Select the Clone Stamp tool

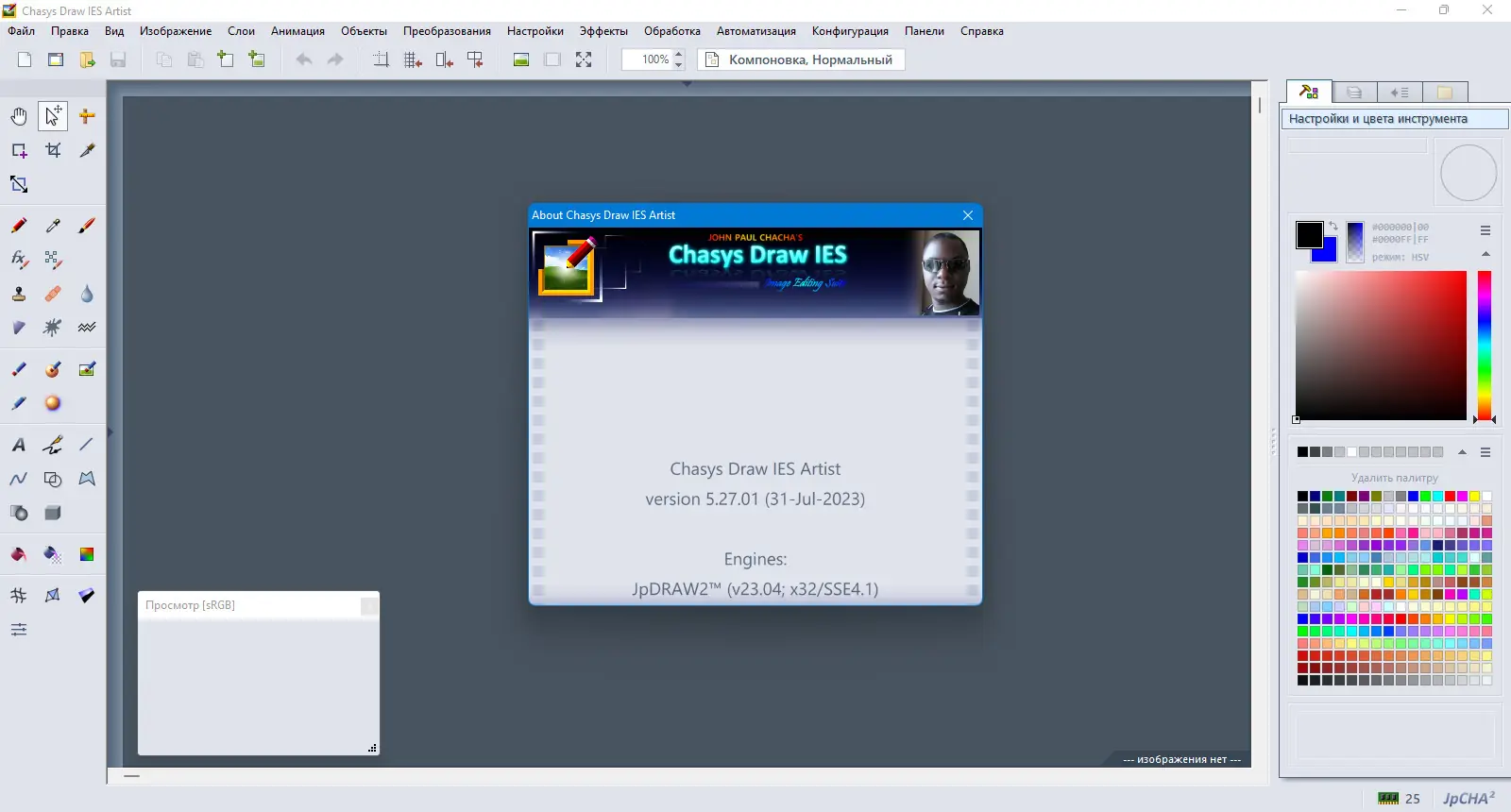point(19,294)
